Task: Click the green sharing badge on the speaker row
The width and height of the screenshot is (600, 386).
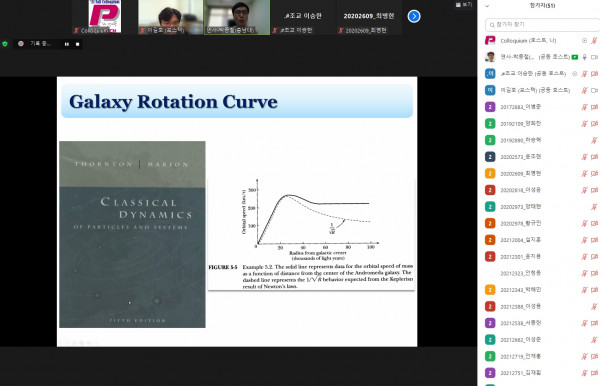Action: coord(575,57)
